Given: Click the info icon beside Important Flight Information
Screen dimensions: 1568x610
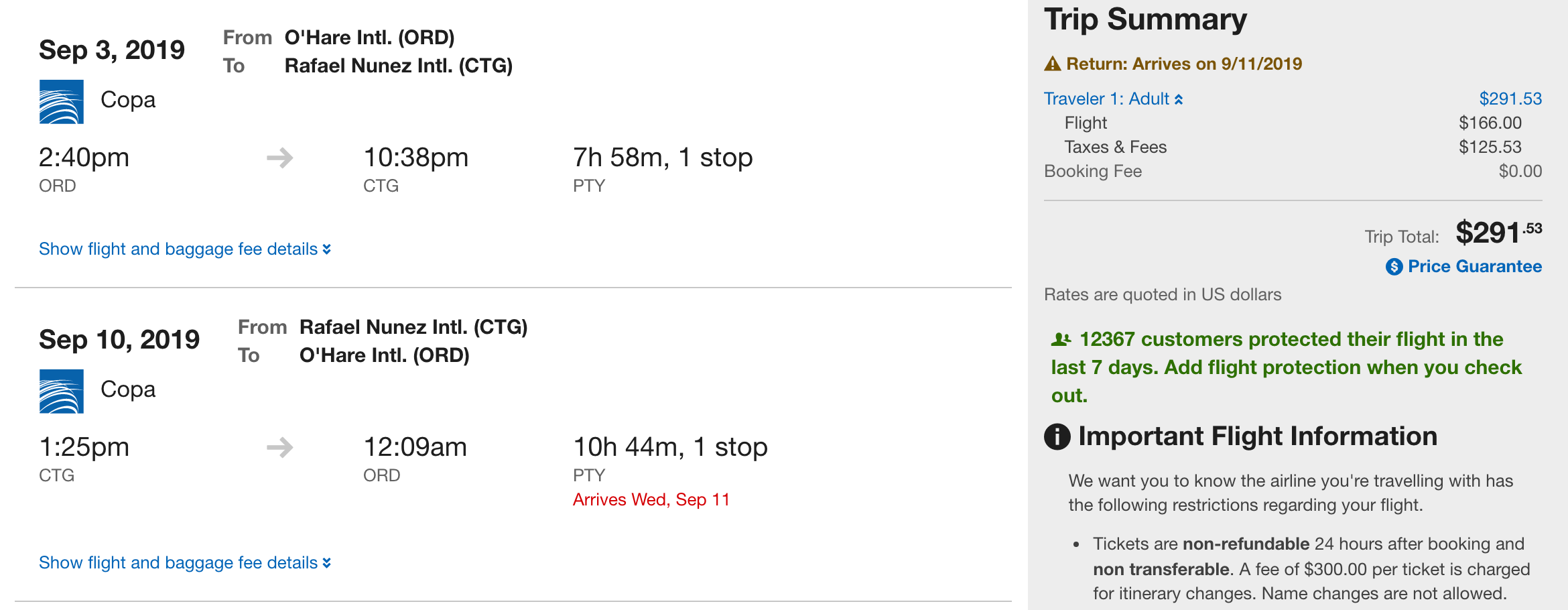Looking at the screenshot, I should click(x=1057, y=437).
